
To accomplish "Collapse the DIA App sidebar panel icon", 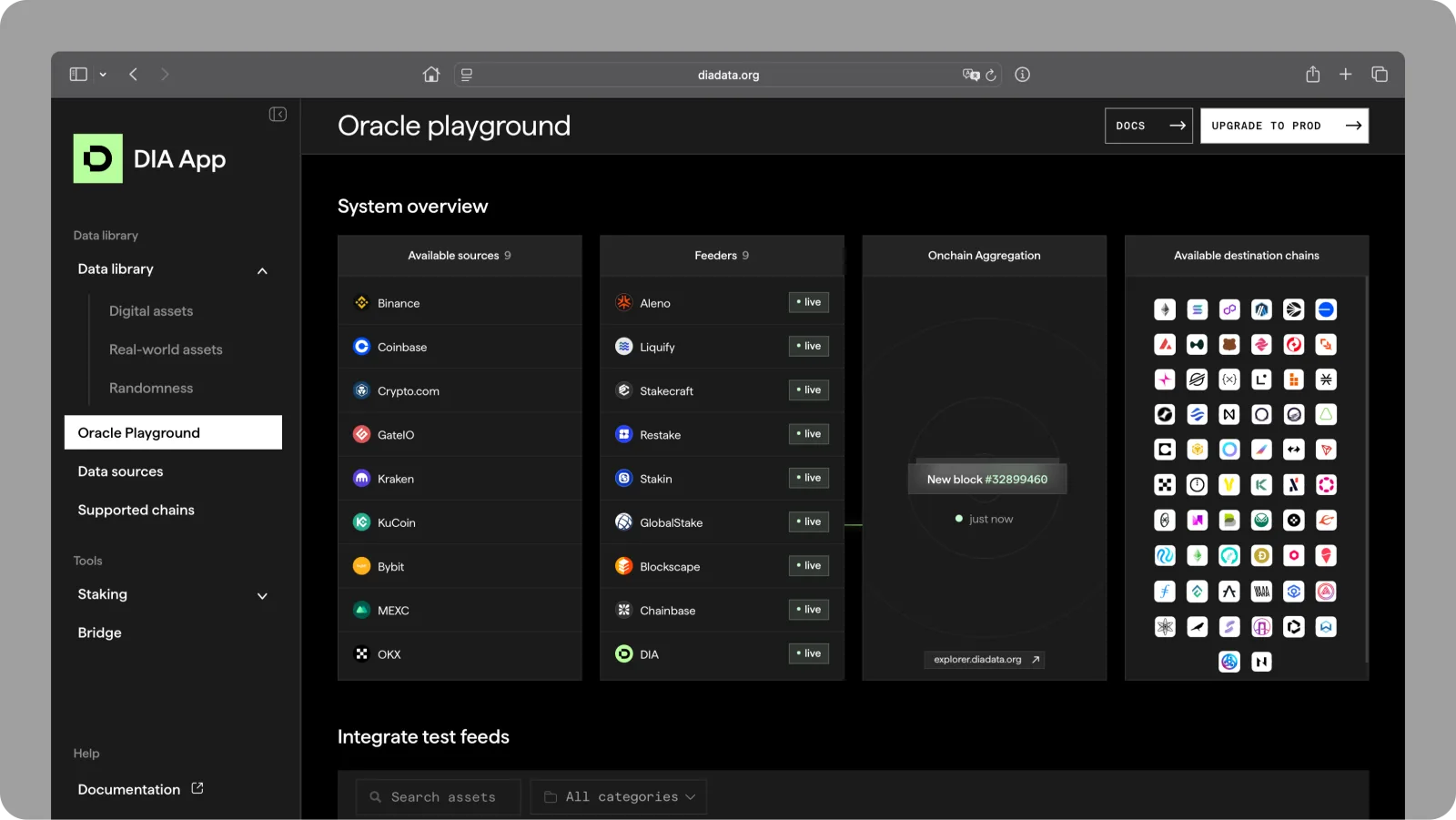I will 278,114.
